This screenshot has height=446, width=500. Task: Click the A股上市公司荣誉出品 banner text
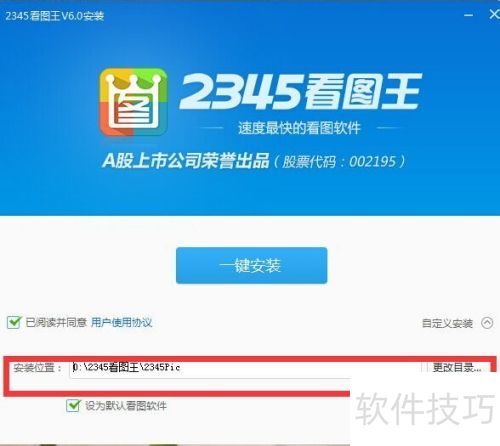tap(186, 161)
